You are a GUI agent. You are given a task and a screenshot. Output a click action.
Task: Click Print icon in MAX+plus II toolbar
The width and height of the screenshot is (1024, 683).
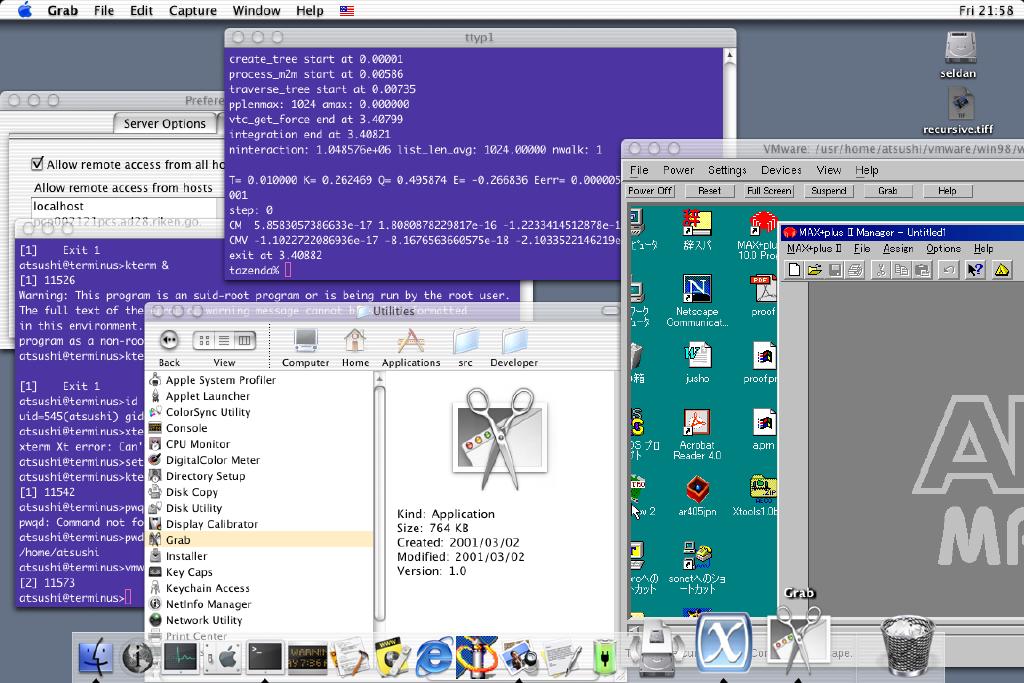(x=855, y=270)
